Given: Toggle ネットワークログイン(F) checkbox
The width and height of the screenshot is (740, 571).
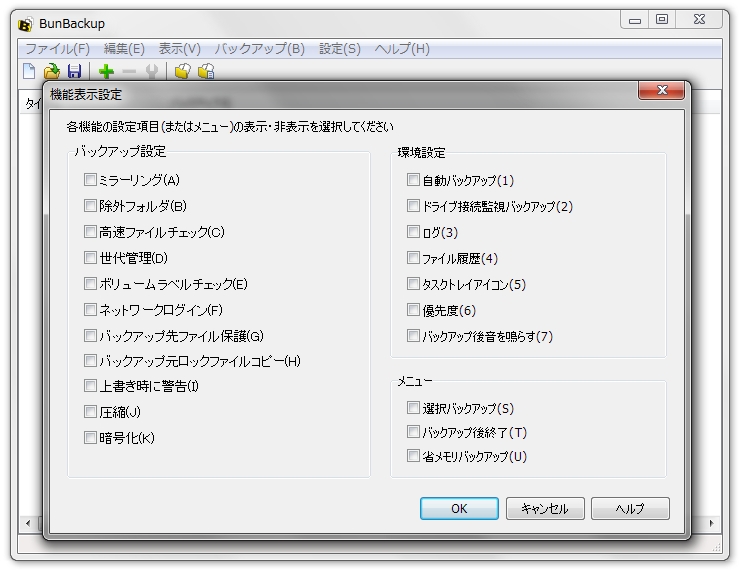Looking at the screenshot, I should click(90, 309).
